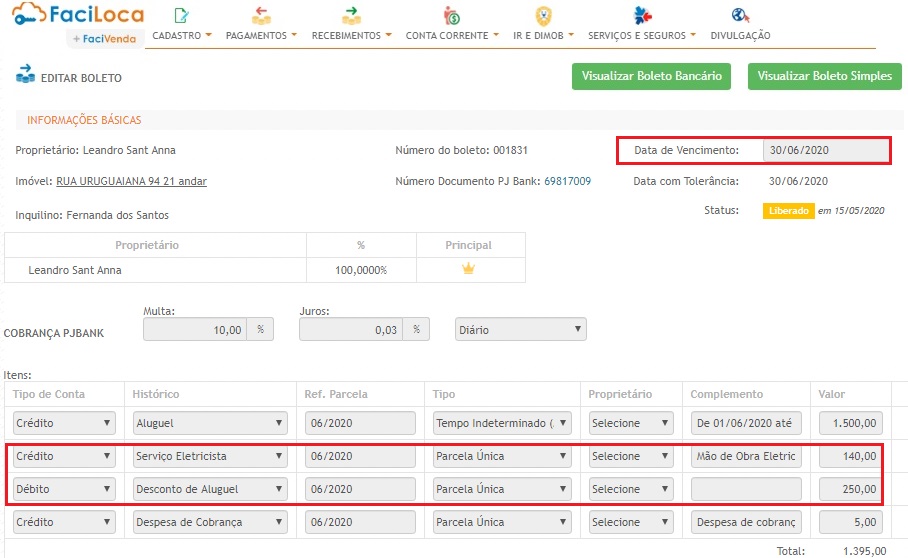Click the IR e DIMOB lion icon
Viewport: 908px width, 558px height.
pos(543,16)
